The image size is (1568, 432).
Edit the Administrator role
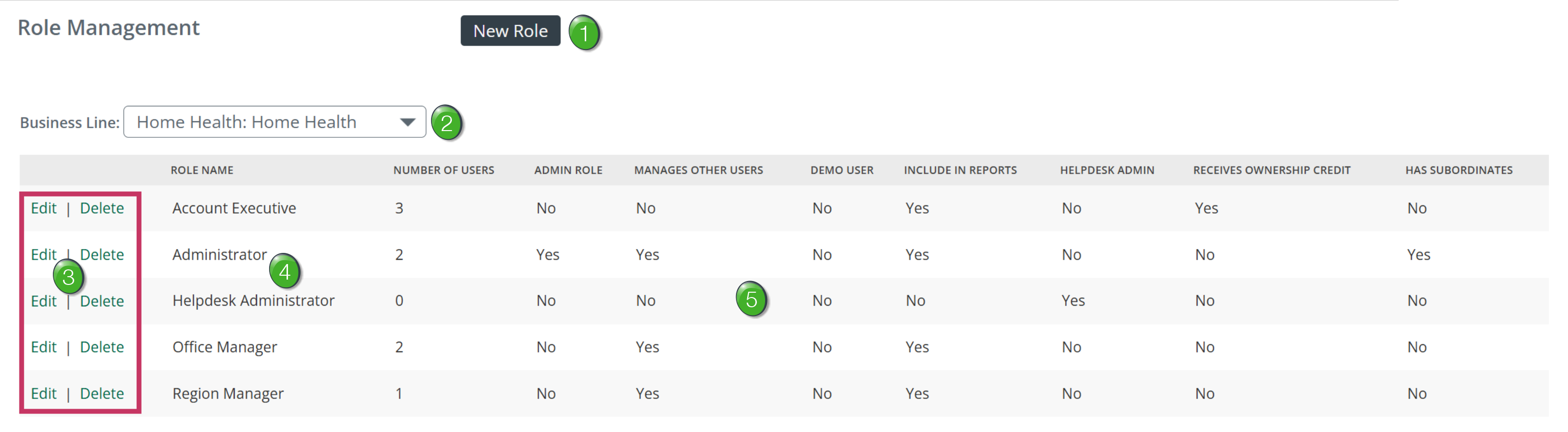(44, 254)
